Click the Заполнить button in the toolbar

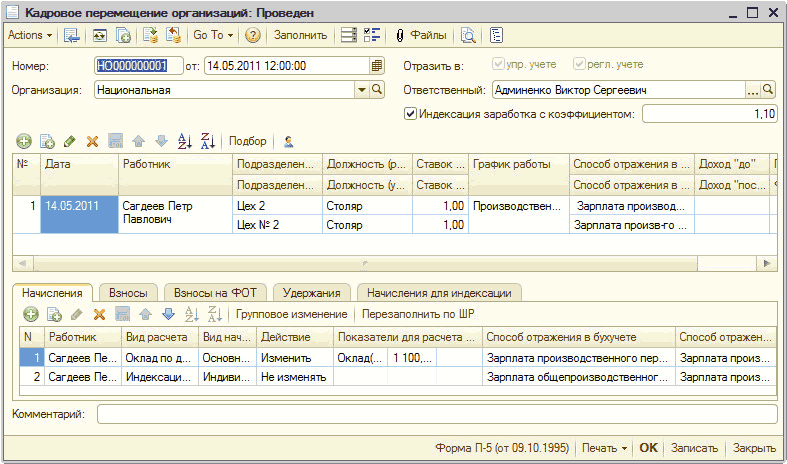[300, 35]
